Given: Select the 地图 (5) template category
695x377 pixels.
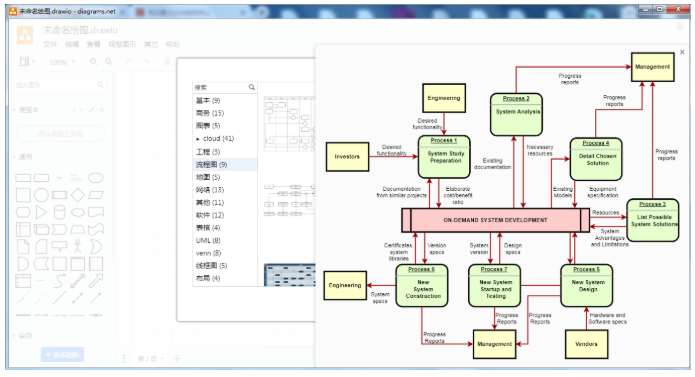Looking at the screenshot, I should point(225,177).
